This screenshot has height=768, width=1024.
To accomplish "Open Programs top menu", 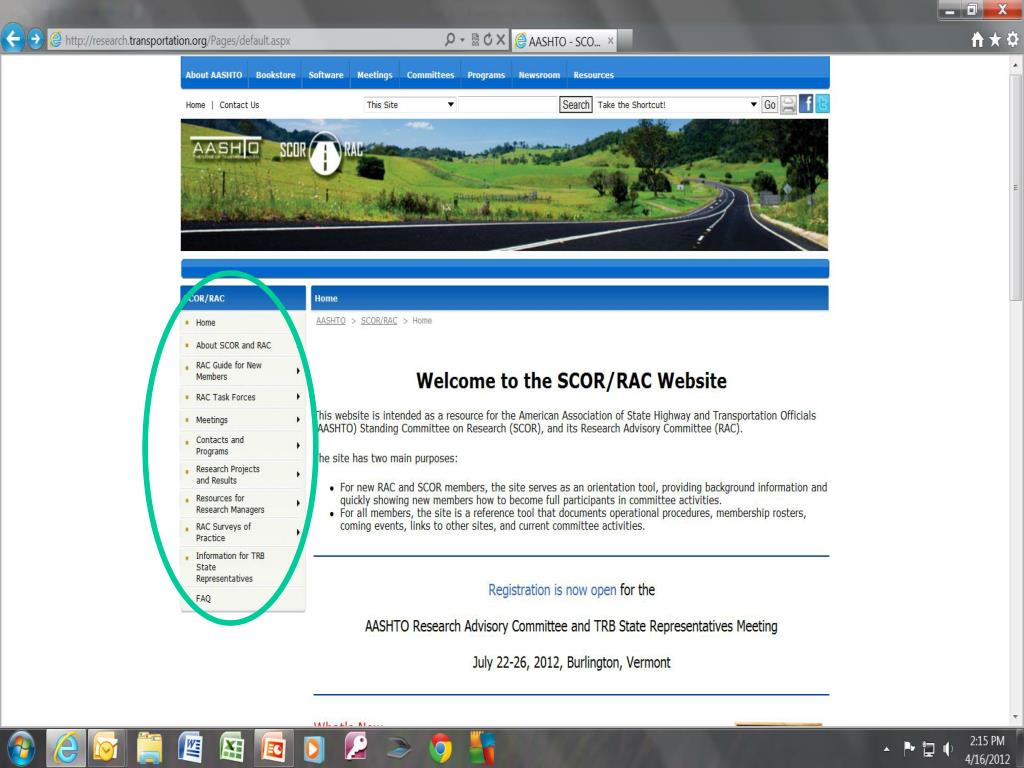I will click(486, 75).
